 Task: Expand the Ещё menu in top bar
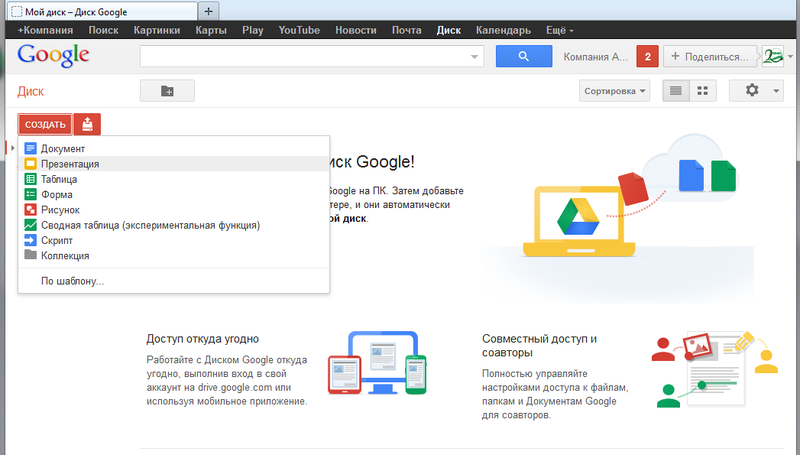560,30
